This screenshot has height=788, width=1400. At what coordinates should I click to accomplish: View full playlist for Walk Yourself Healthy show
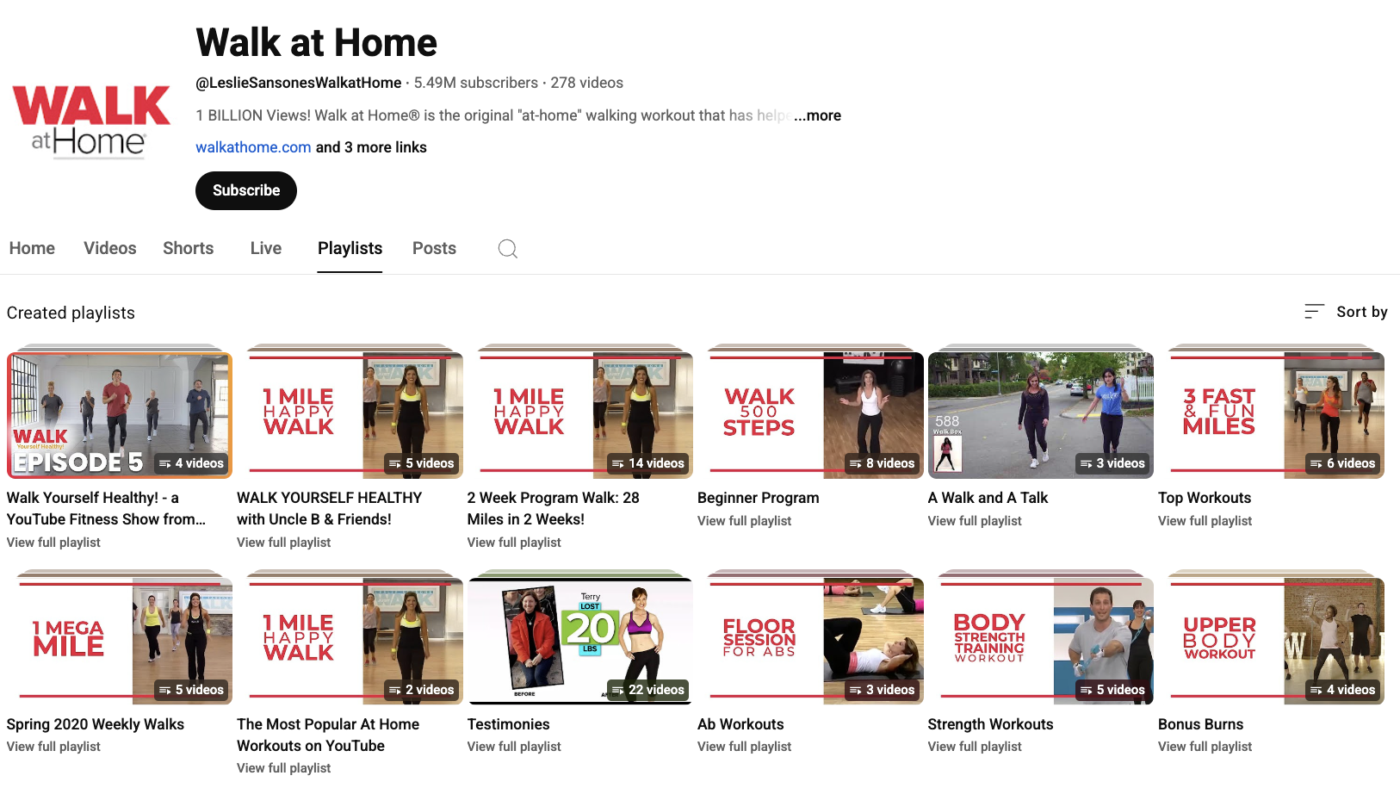coord(54,543)
